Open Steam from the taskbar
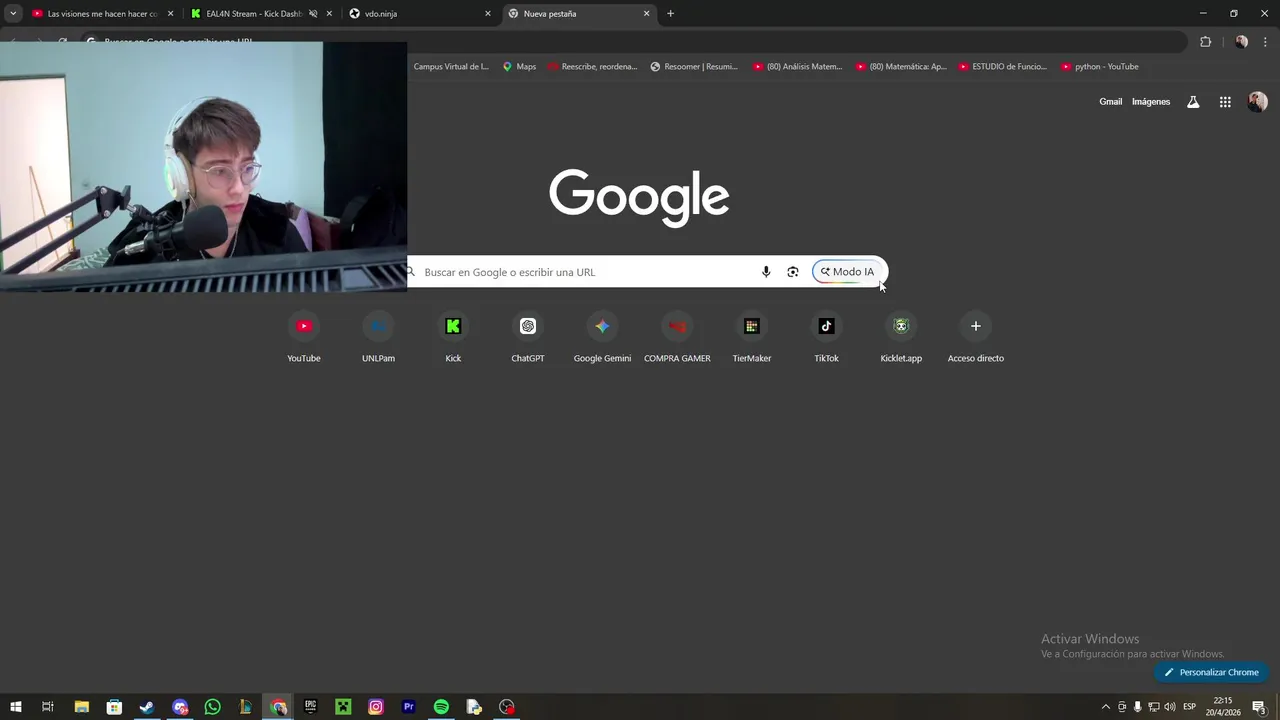The image size is (1280, 720). 147,707
